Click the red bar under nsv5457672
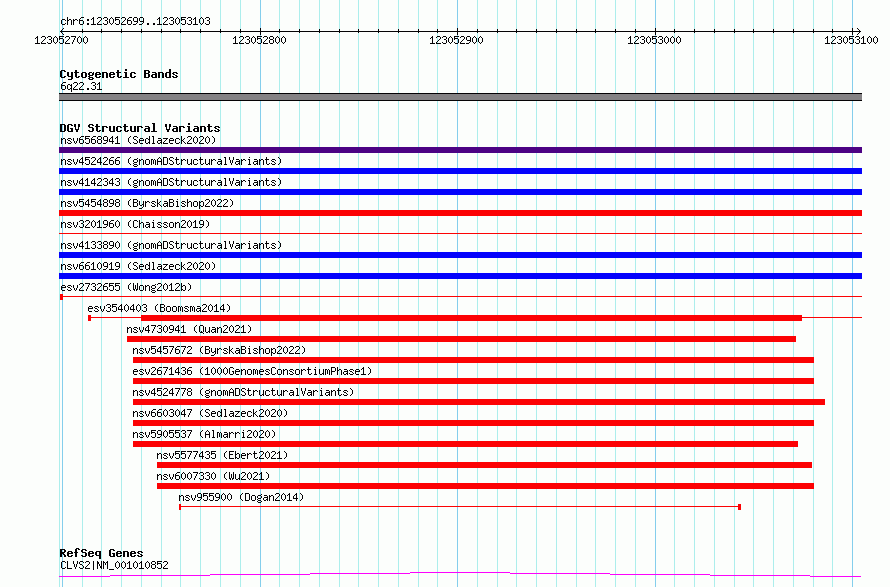 [473, 360]
